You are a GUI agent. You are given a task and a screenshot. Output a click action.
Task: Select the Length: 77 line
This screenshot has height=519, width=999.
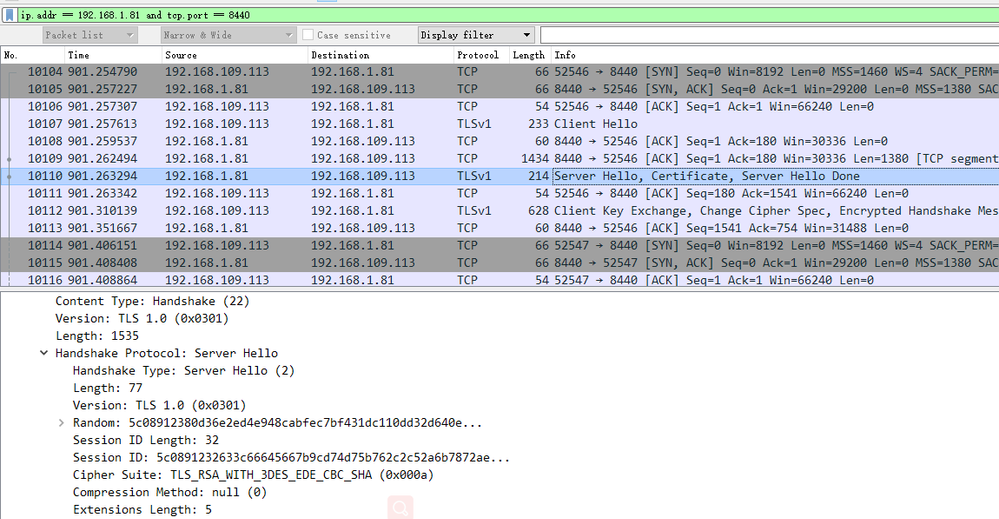click(108, 388)
